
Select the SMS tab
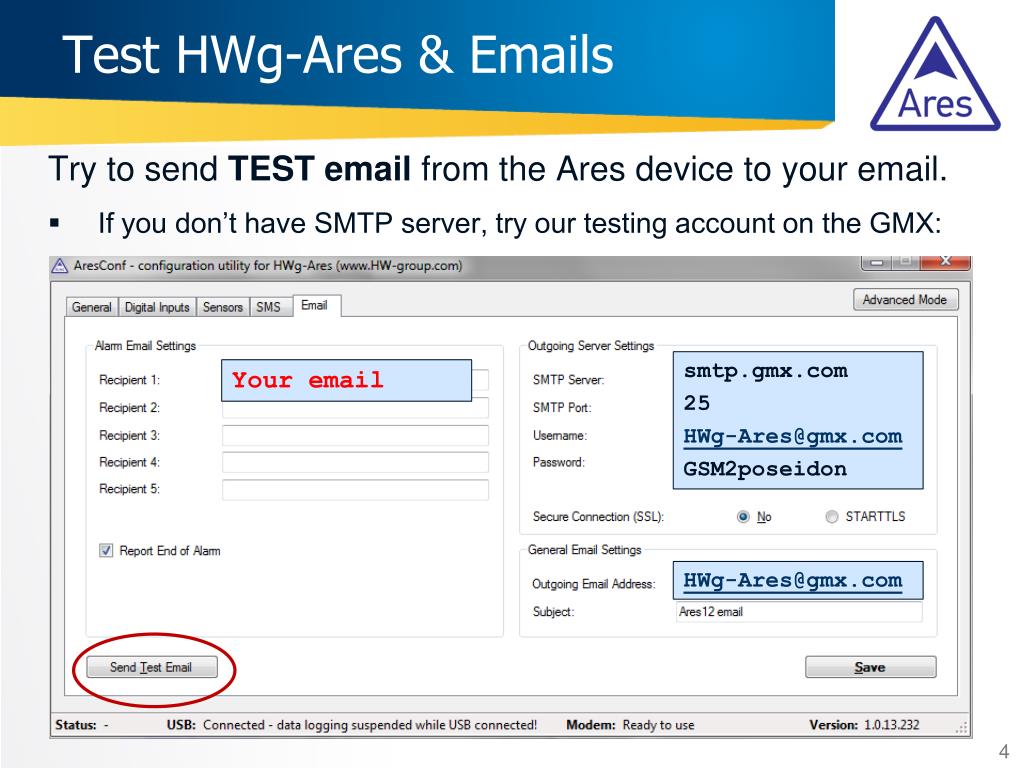pyautogui.click(x=268, y=307)
